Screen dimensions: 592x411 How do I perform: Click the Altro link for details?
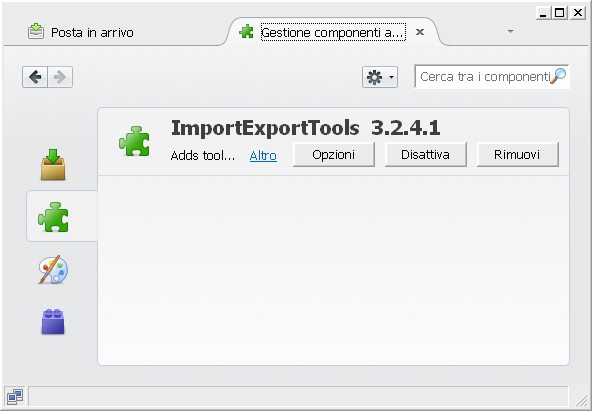coord(263,155)
